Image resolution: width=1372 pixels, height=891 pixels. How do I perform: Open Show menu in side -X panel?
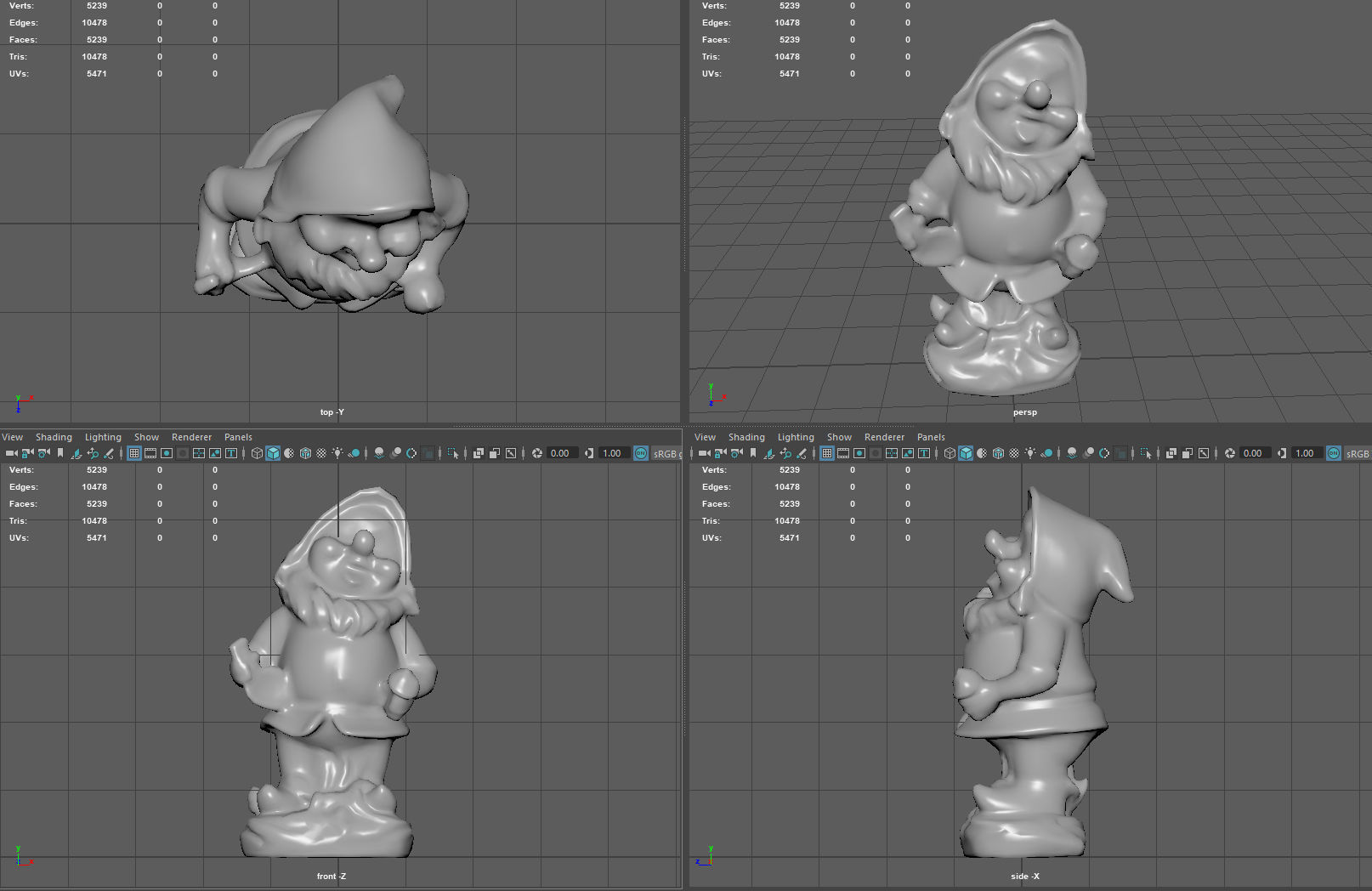pos(839,437)
